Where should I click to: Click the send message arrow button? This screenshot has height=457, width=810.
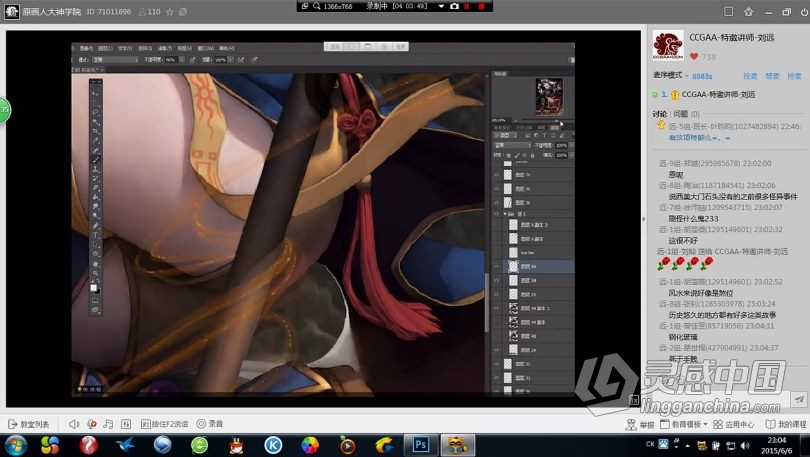pos(799,399)
